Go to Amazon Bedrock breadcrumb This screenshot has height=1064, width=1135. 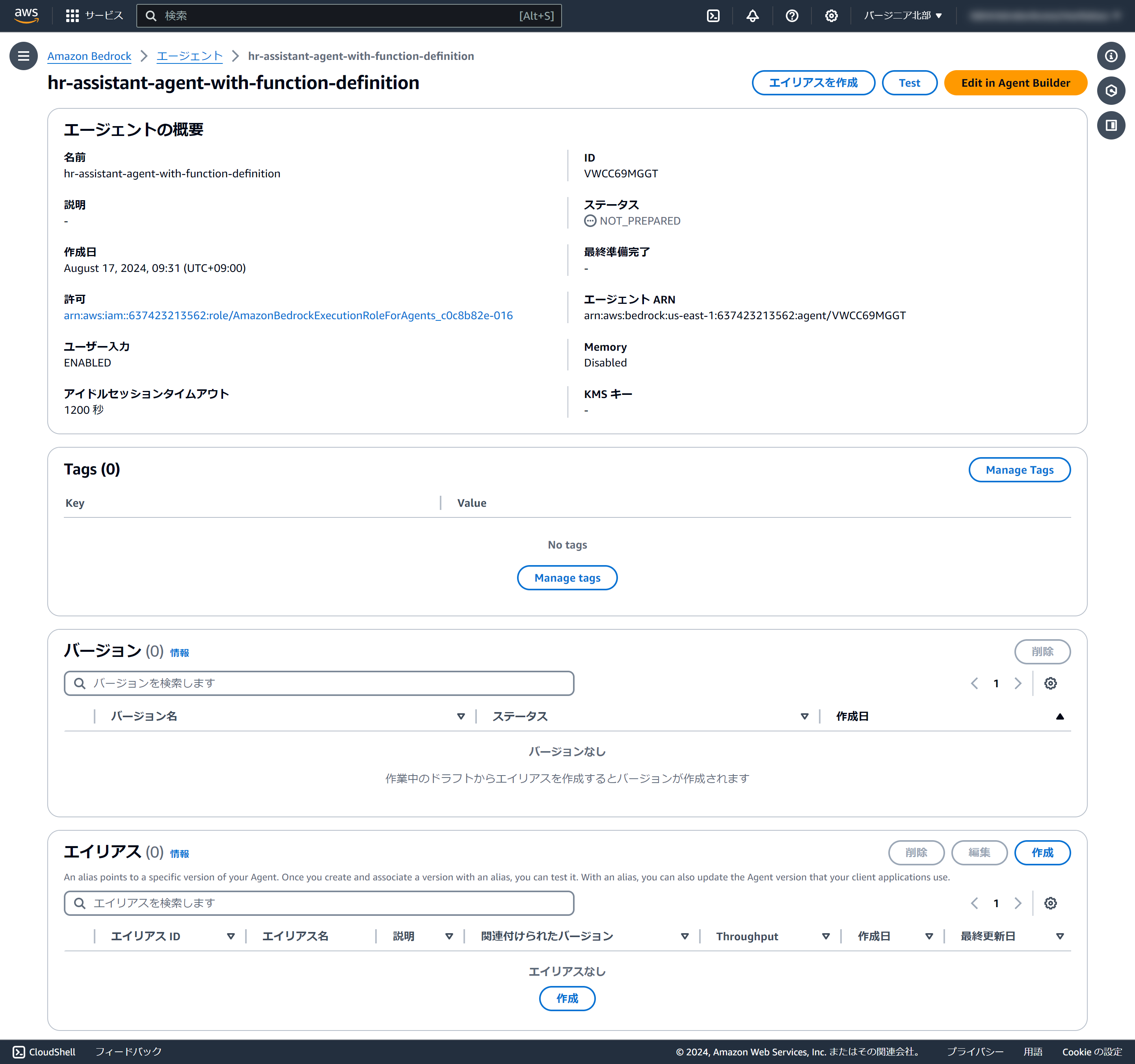(x=89, y=56)
